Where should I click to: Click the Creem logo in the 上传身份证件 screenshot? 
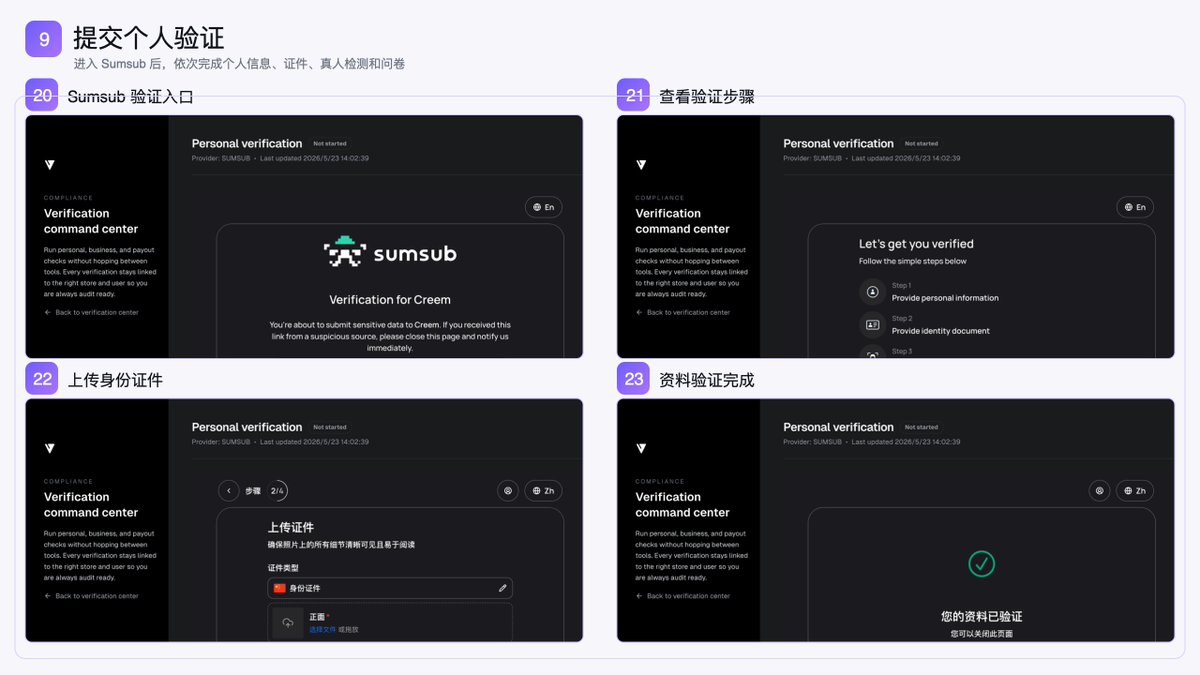coord(50,448)
